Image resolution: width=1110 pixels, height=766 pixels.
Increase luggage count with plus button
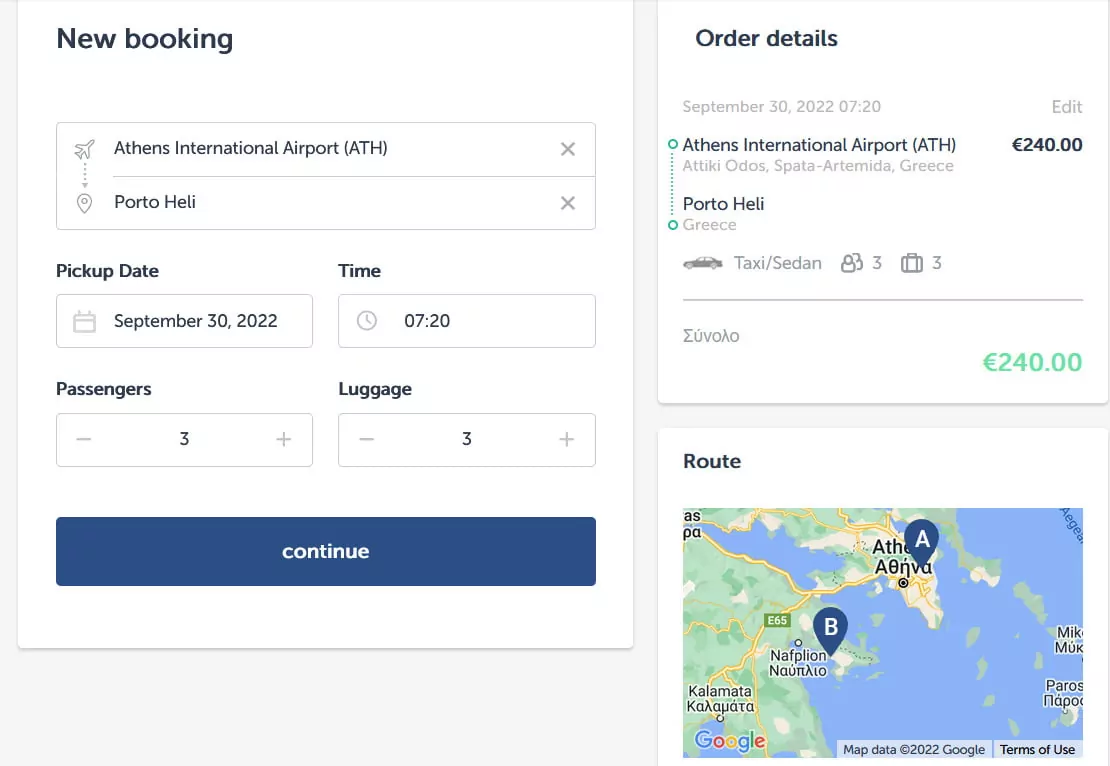(566, 440)
